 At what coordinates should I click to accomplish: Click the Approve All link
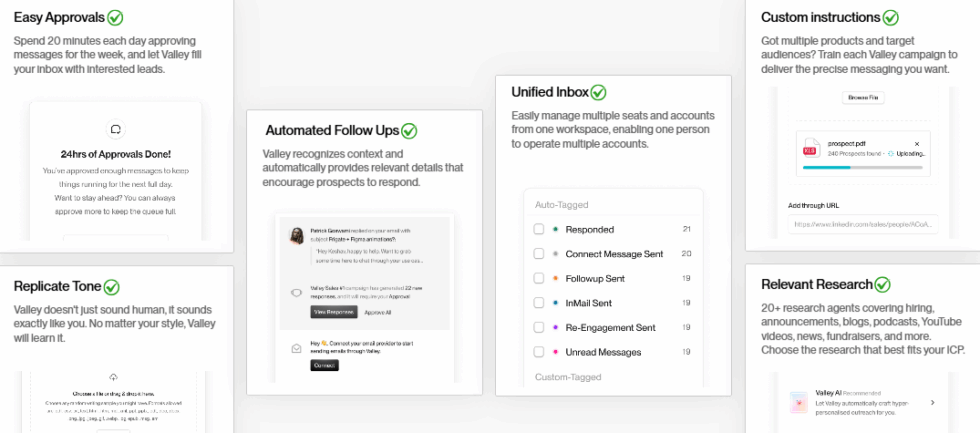377,312
